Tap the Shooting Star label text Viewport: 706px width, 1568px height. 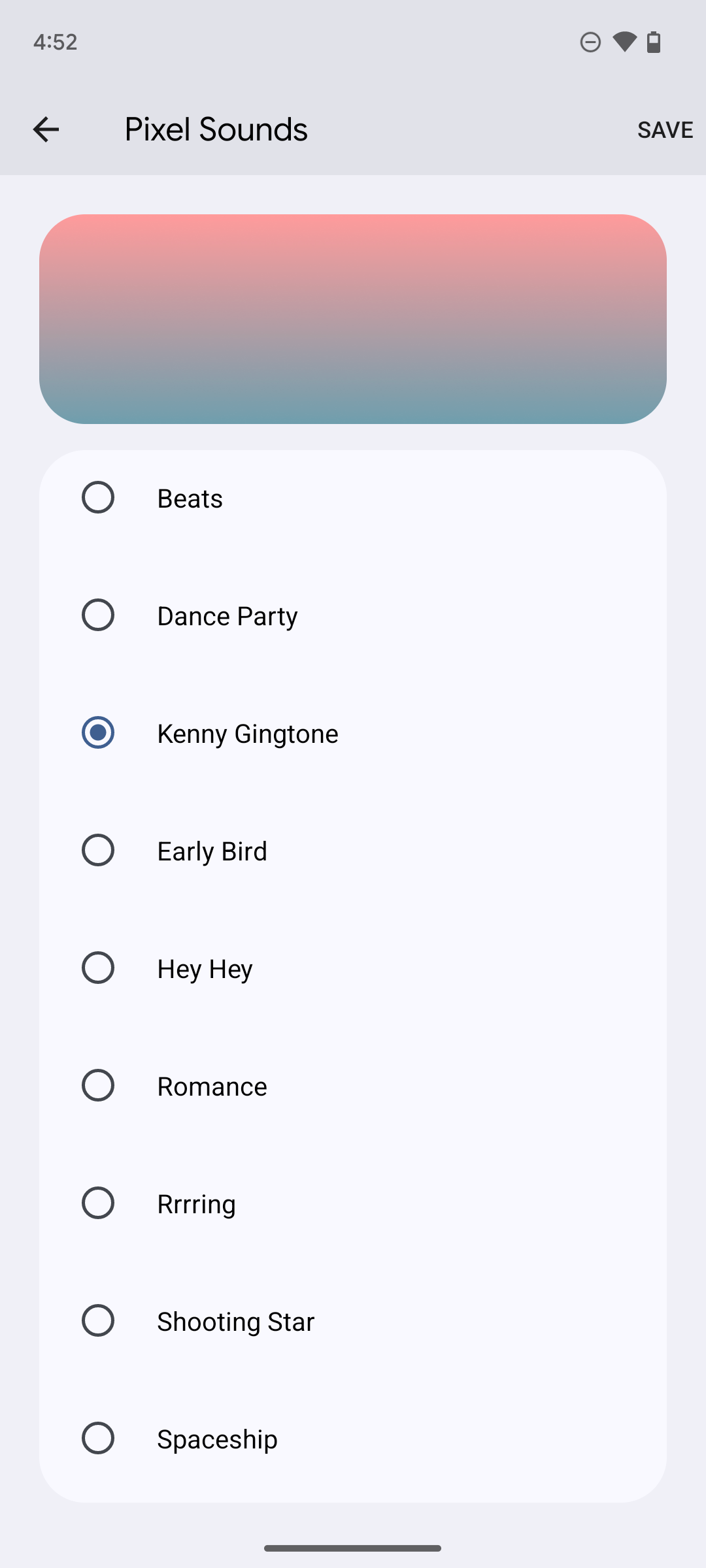(235, 1322)
